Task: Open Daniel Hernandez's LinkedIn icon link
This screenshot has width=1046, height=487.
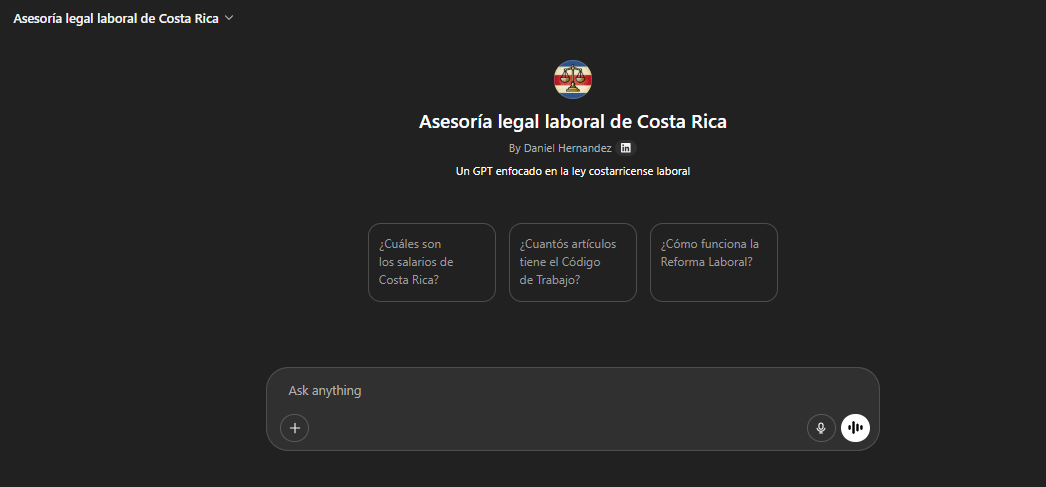Action: pos(626,148)
